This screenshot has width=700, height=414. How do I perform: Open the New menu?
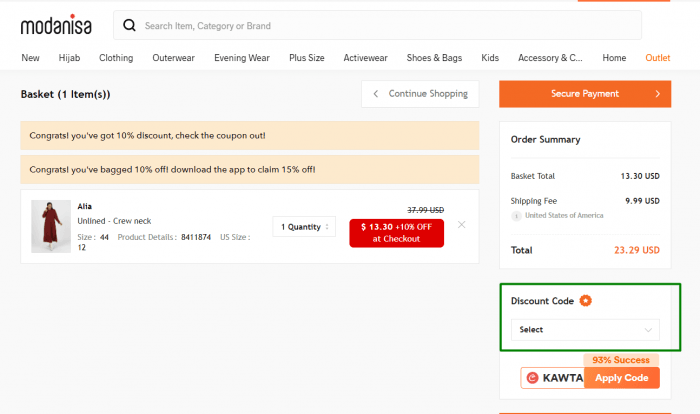[30, 58]
